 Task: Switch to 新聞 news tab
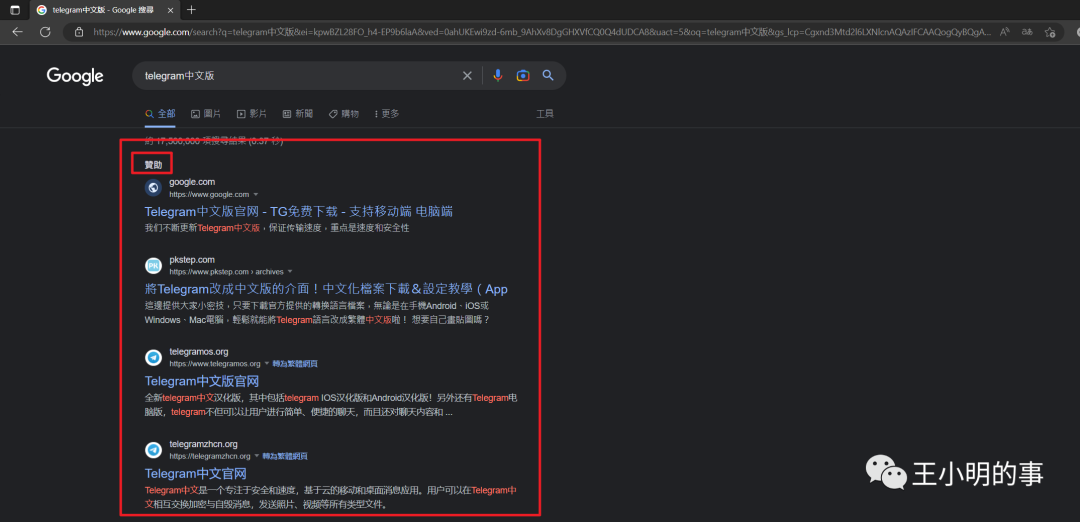[x=298, y=114]
